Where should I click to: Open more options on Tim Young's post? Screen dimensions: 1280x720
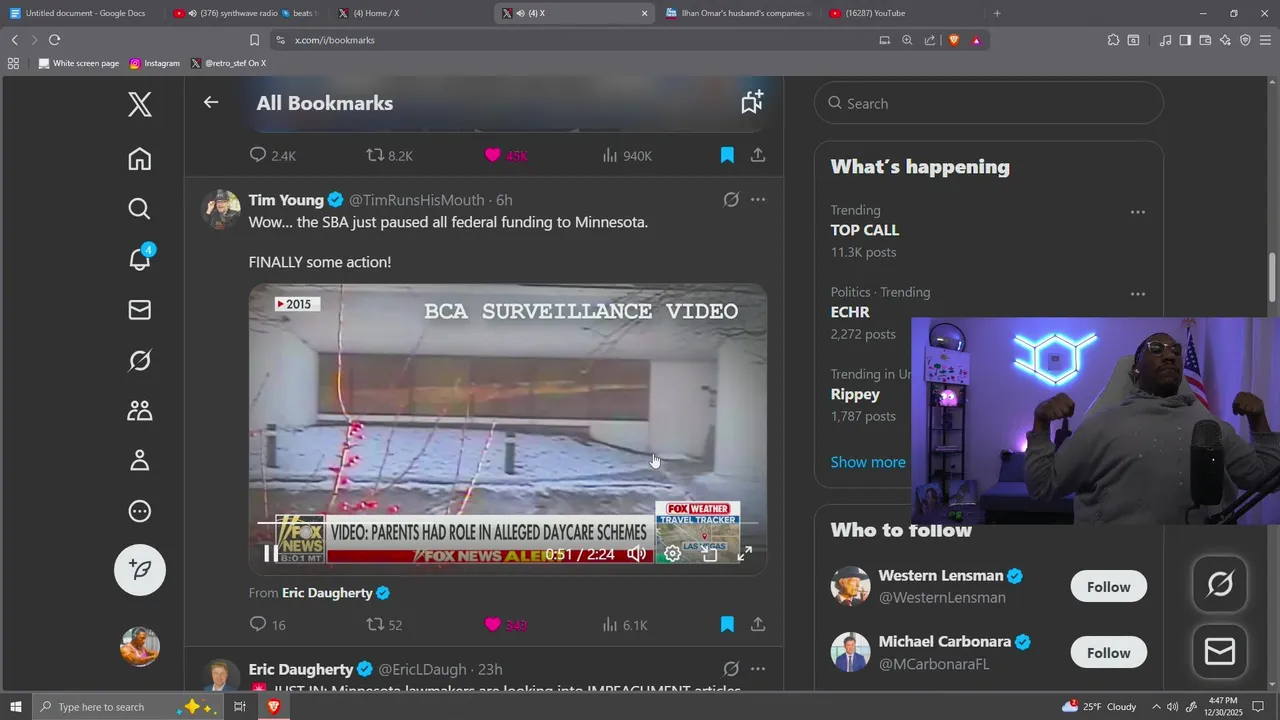[758, 200]
